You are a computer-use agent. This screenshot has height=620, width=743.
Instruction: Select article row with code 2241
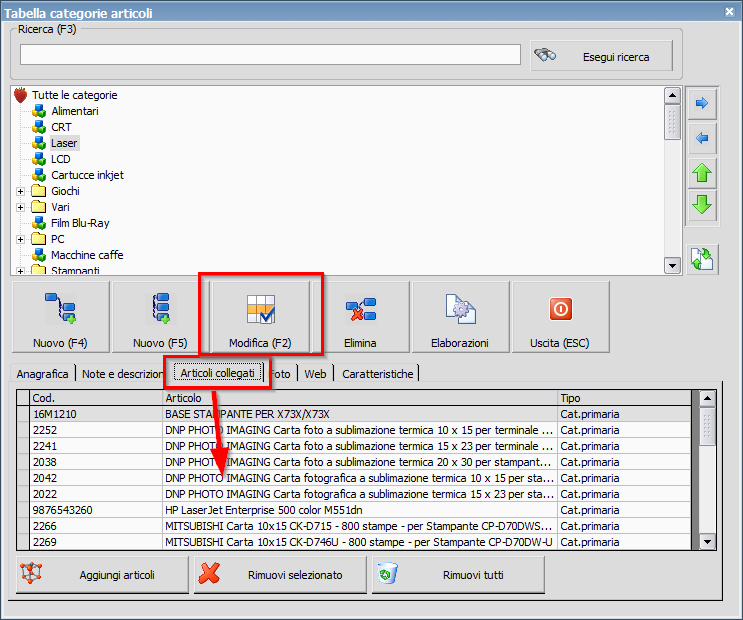[x=354, y=447]
